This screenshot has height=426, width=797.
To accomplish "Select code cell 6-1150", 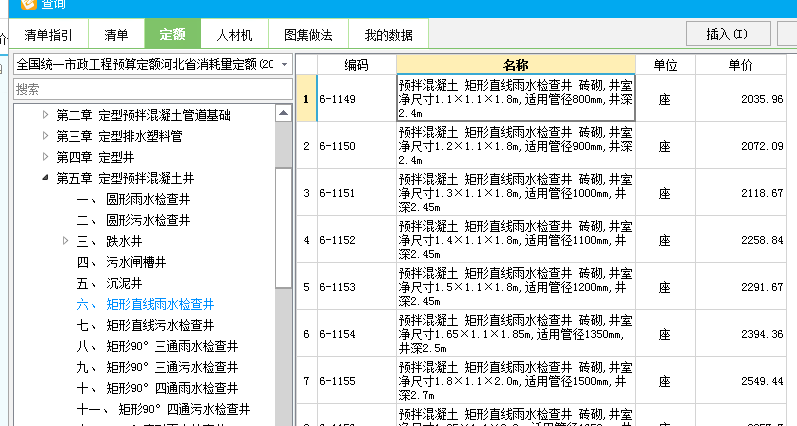I will (x=356, y=146).
